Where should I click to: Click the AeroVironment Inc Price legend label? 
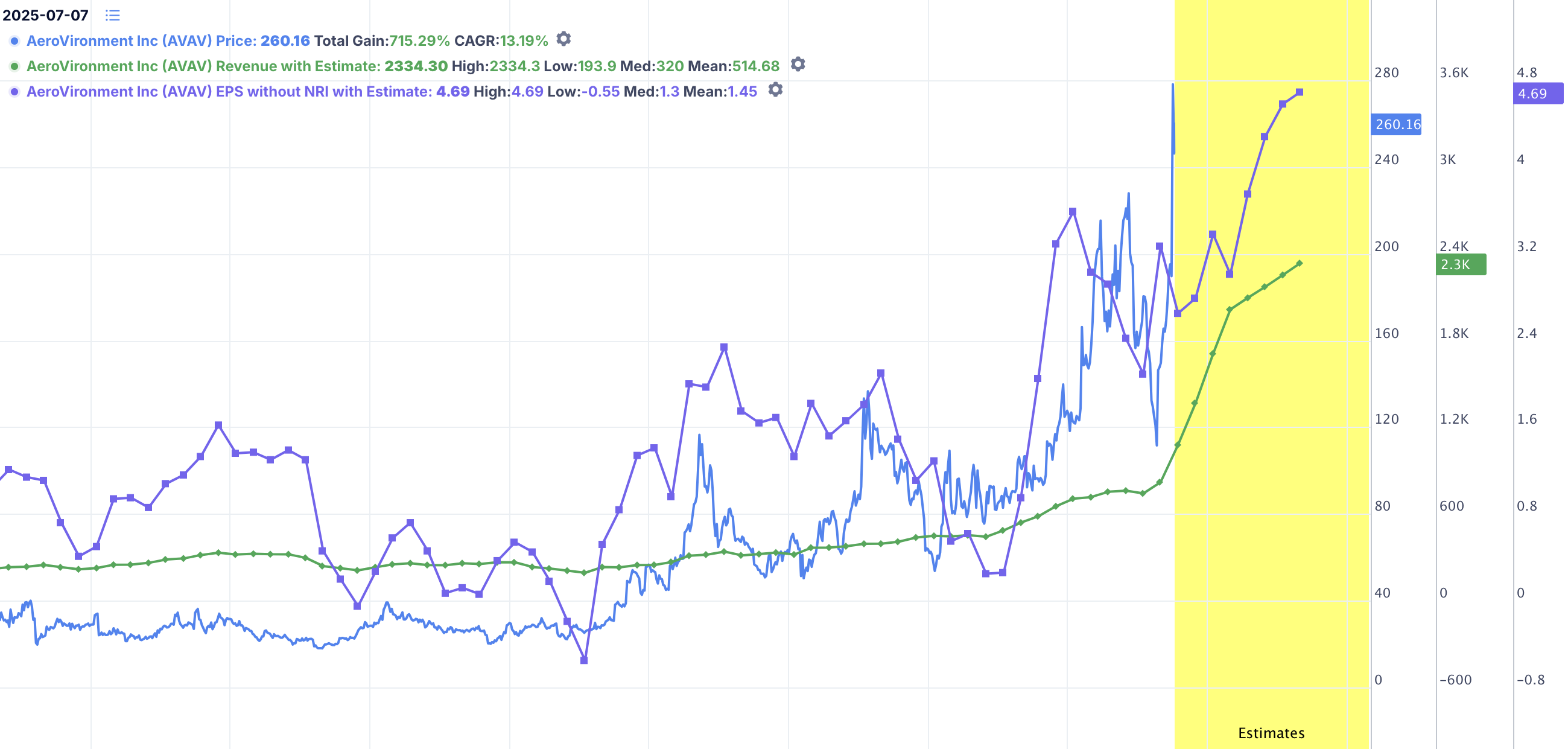(140, 41)
